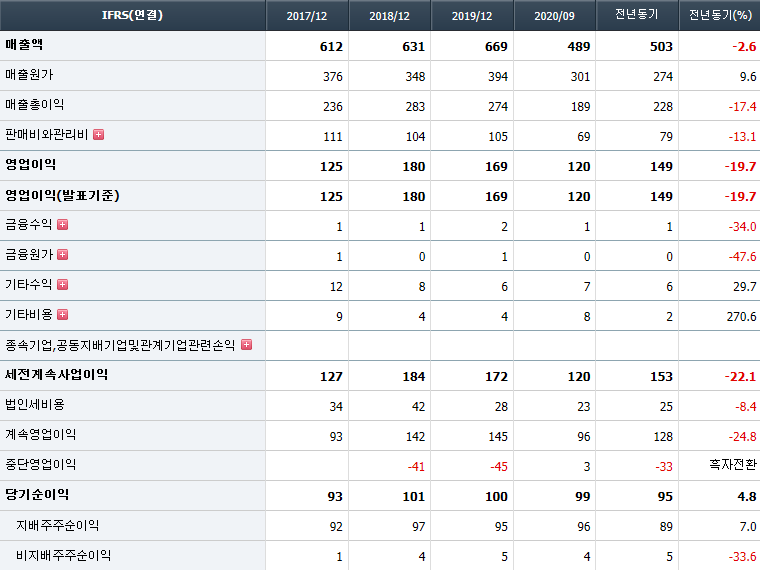The image size is (760, 570).
Task: Click the 영업이익 row label
Action: 31,164
